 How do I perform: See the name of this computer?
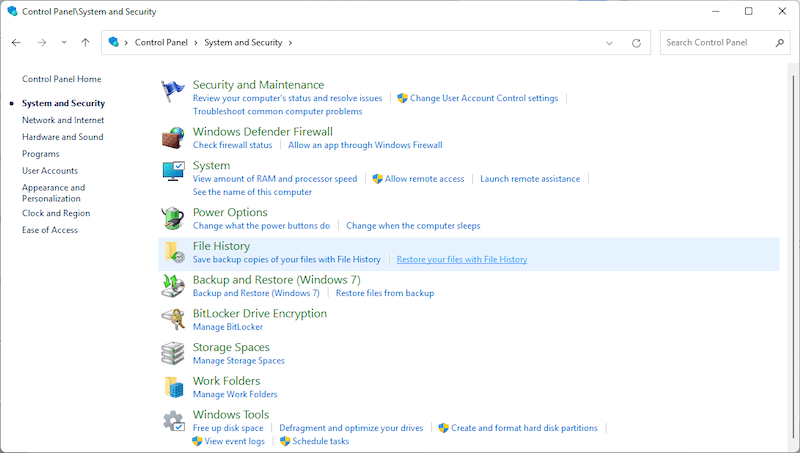(252, 192)
